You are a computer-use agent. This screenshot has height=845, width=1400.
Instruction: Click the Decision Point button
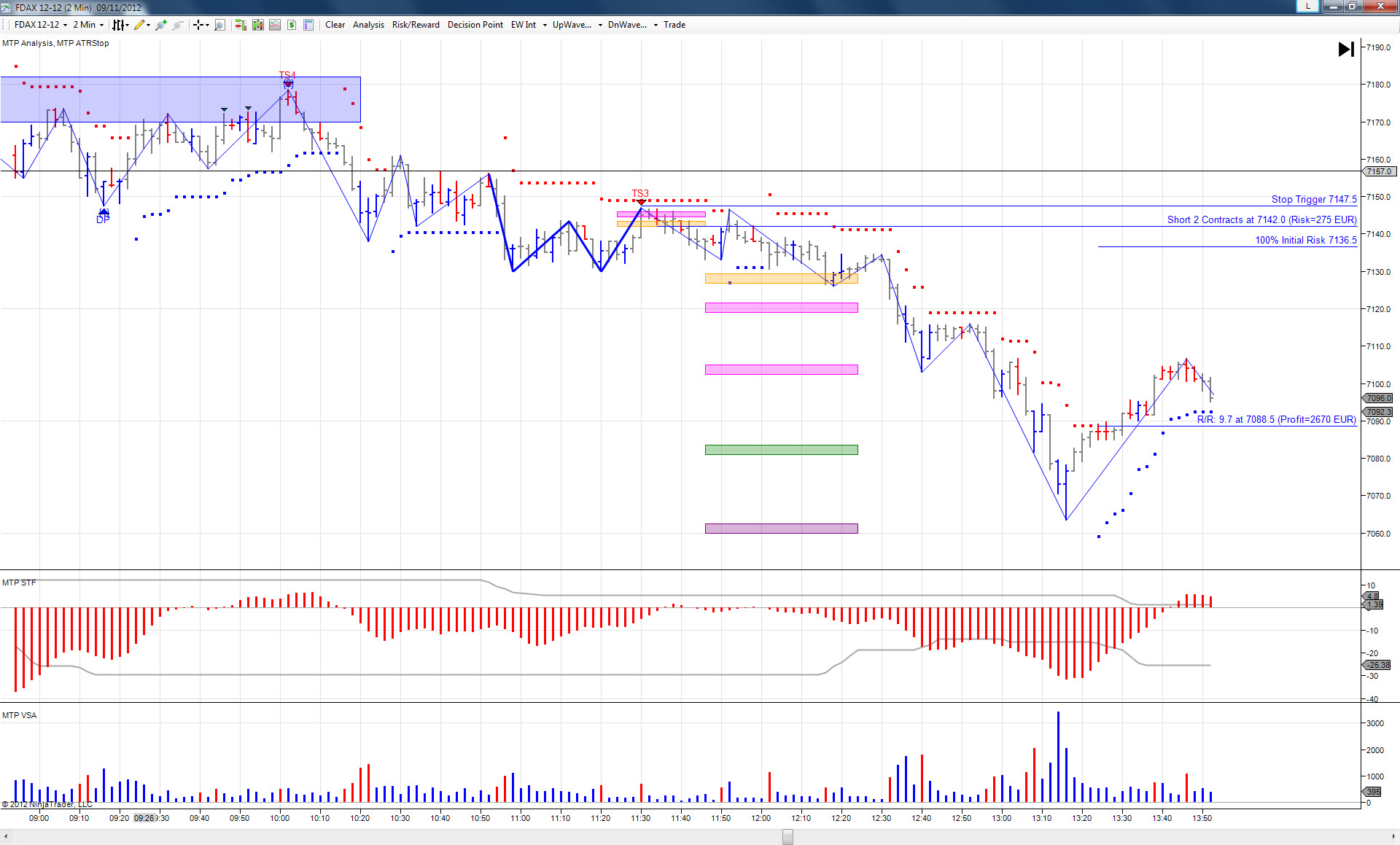point(475,25)
